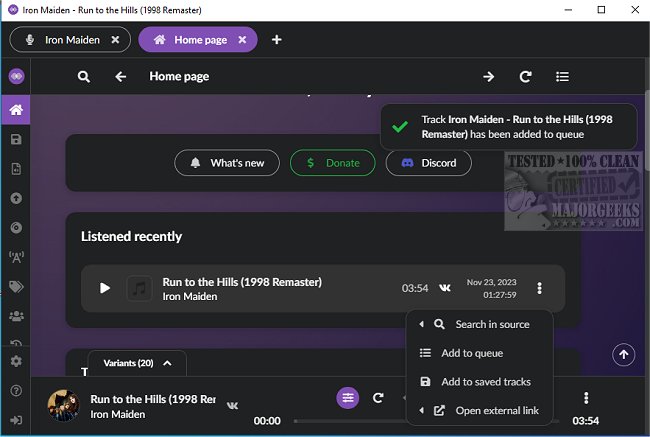Choose Add to saved tracks
This screenshot has height=437, width=650.
point(485,382)
